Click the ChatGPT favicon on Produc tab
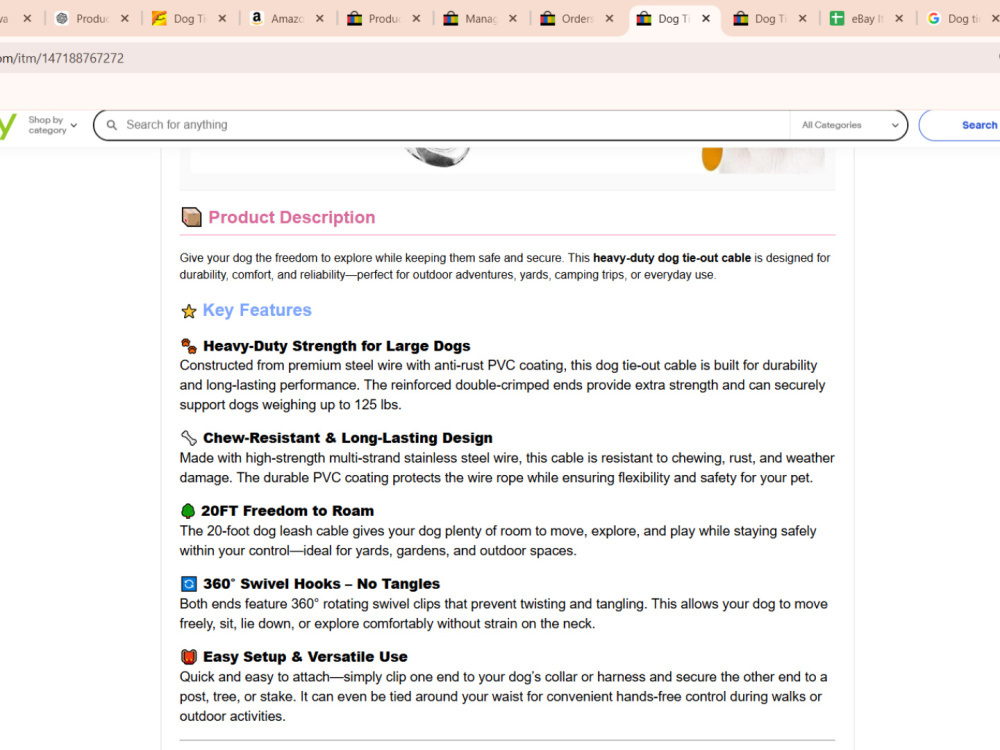 pos(62,18)
